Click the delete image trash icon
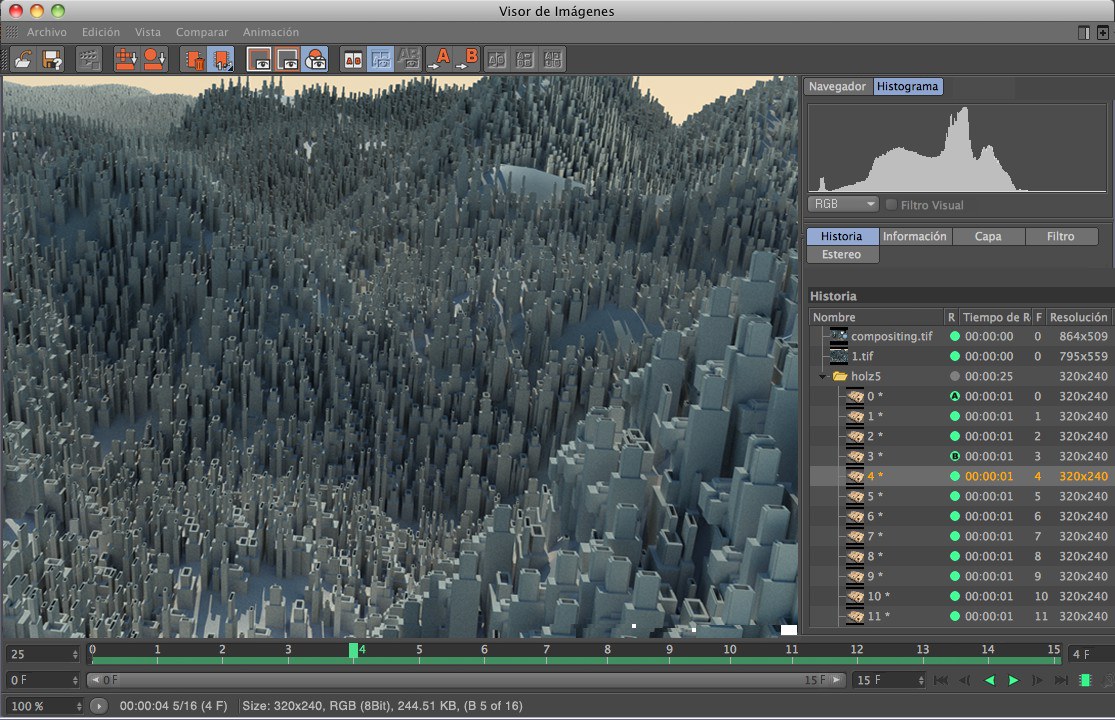This screenshot has width=1115, height=720. (192, 60)
